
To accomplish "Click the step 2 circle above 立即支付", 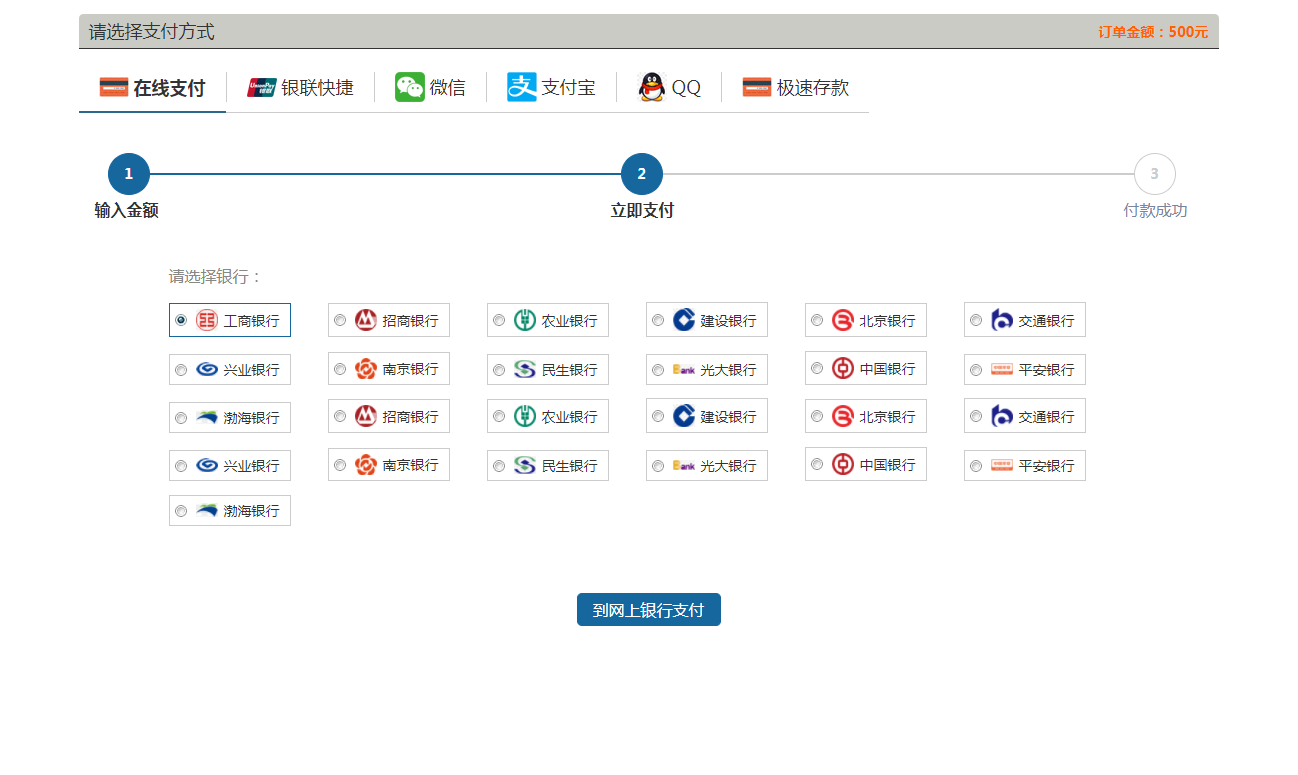I will [642, 174].
